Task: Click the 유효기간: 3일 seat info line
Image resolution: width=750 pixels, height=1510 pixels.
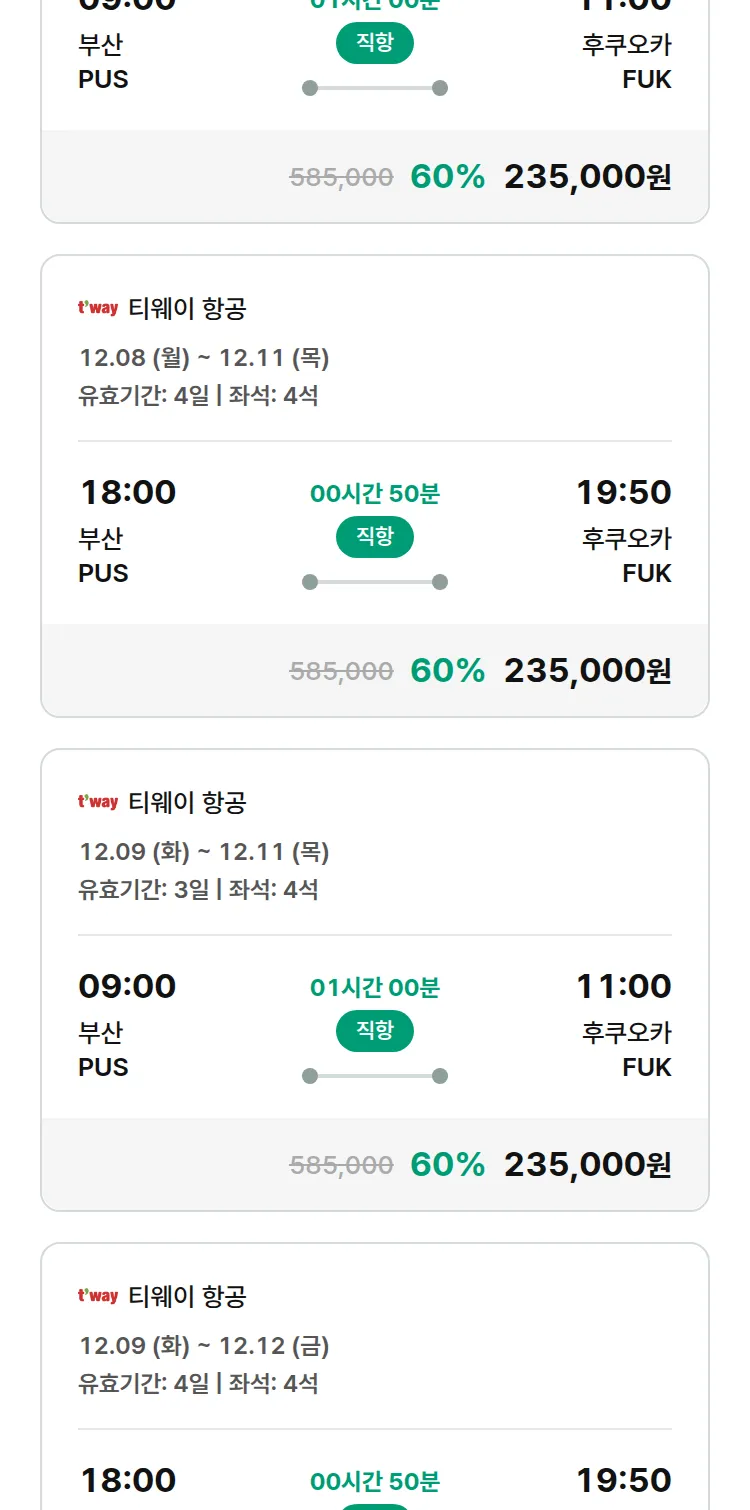Action: (198, 890)
